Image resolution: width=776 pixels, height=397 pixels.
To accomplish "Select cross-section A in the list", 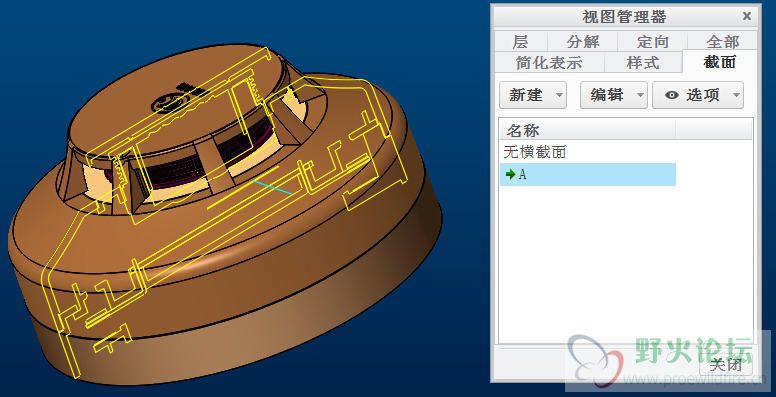I will (x=588, y=174).
